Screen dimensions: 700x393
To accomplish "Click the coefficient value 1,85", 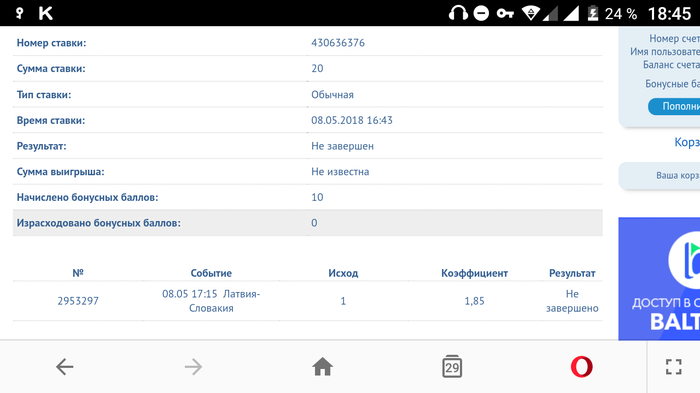I will pos(474,301).
